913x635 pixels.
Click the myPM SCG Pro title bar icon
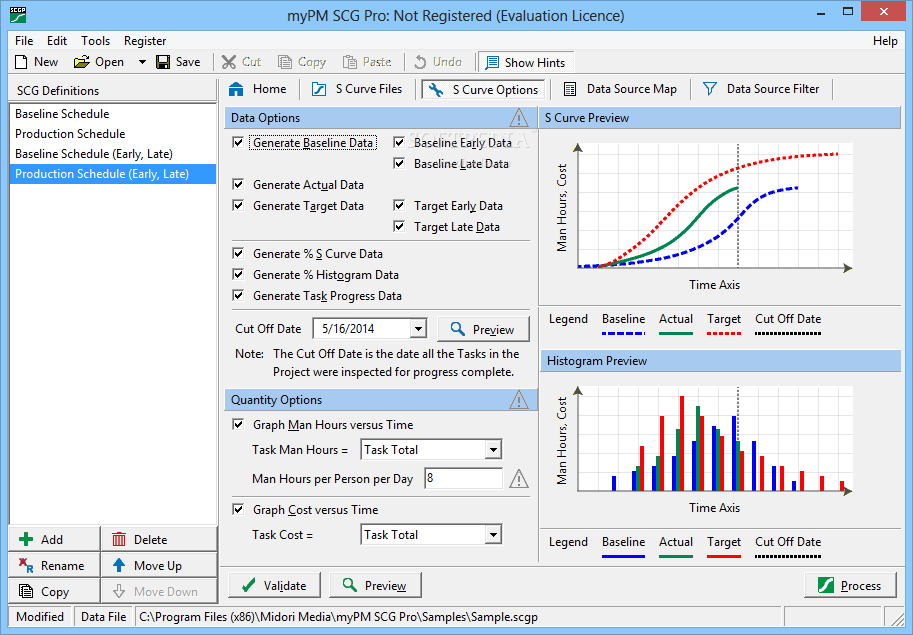18,15
